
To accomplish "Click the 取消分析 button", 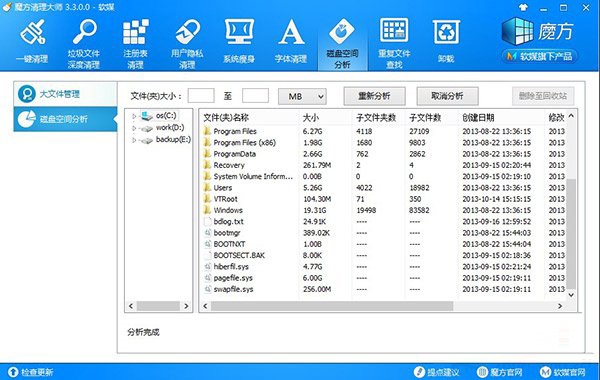I will (447, 96).
